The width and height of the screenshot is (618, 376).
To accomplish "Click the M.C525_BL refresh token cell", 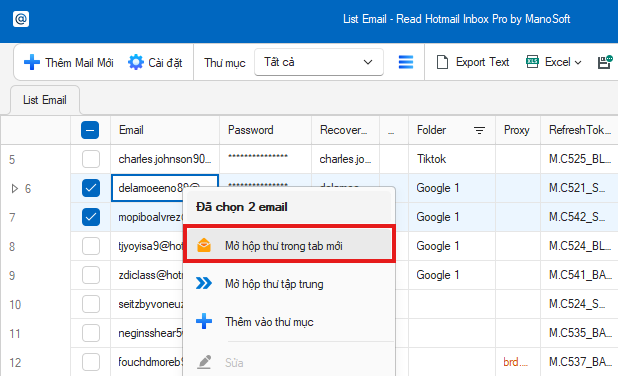I will pyautogui.click(x=579, y=159).
